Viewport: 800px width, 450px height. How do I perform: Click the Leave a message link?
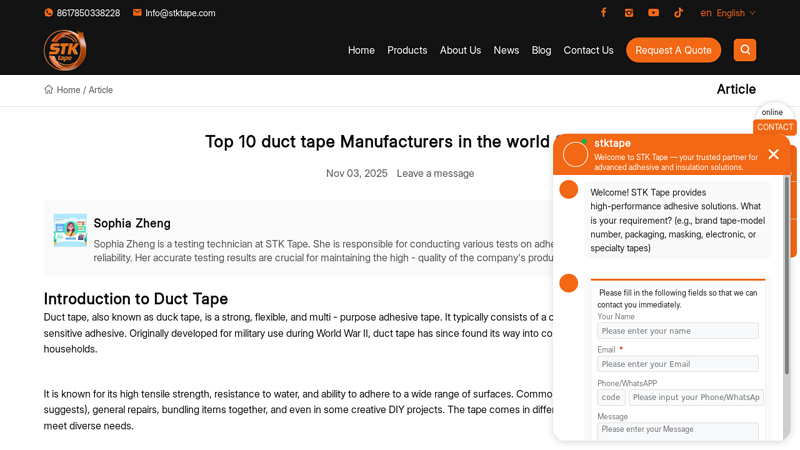click(x=435, y=173)
